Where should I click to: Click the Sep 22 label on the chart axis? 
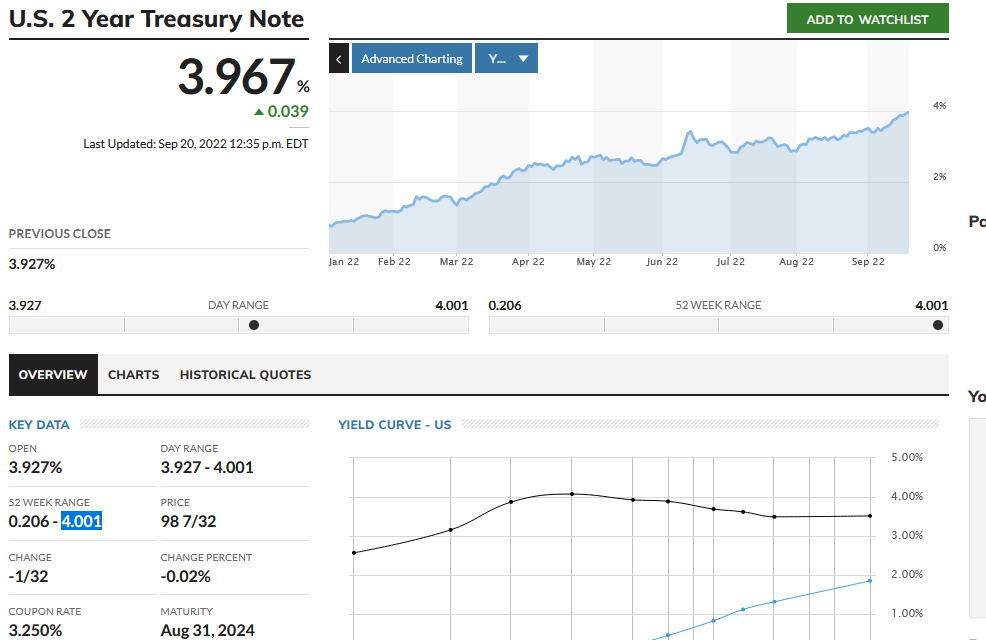click(x=867, y=262)
